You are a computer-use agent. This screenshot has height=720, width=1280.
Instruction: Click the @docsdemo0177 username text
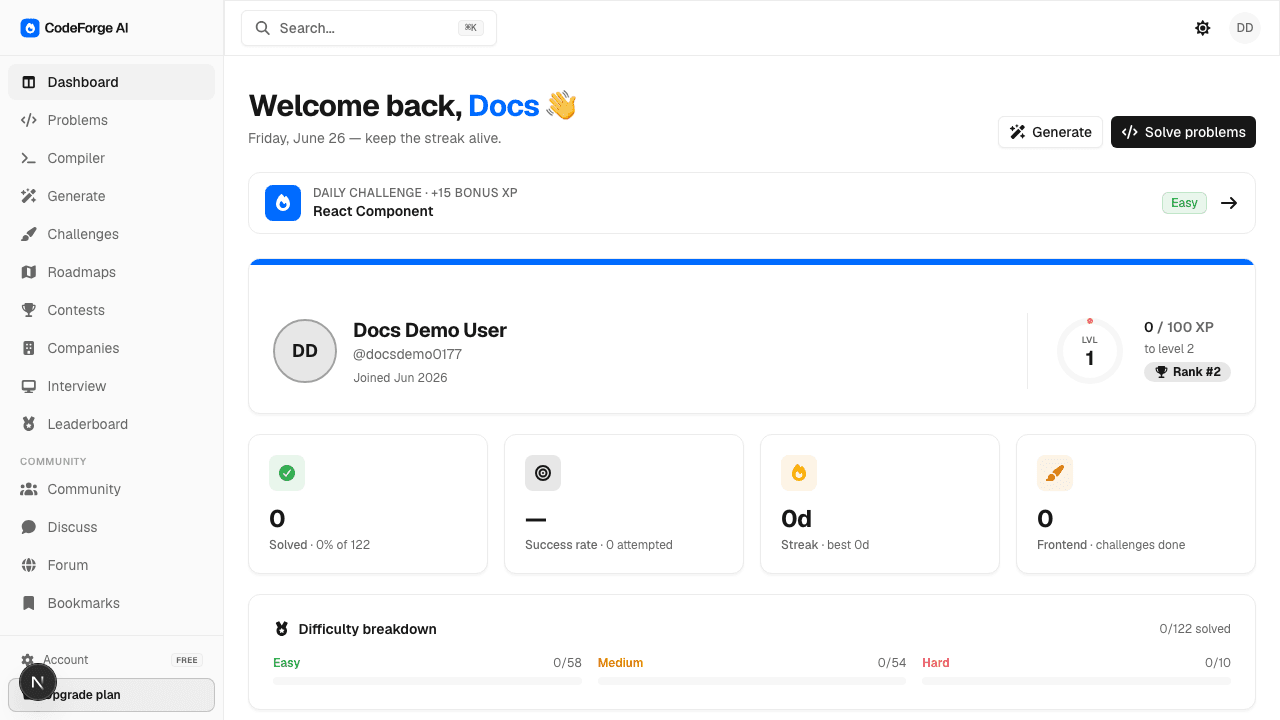[408, 354]
